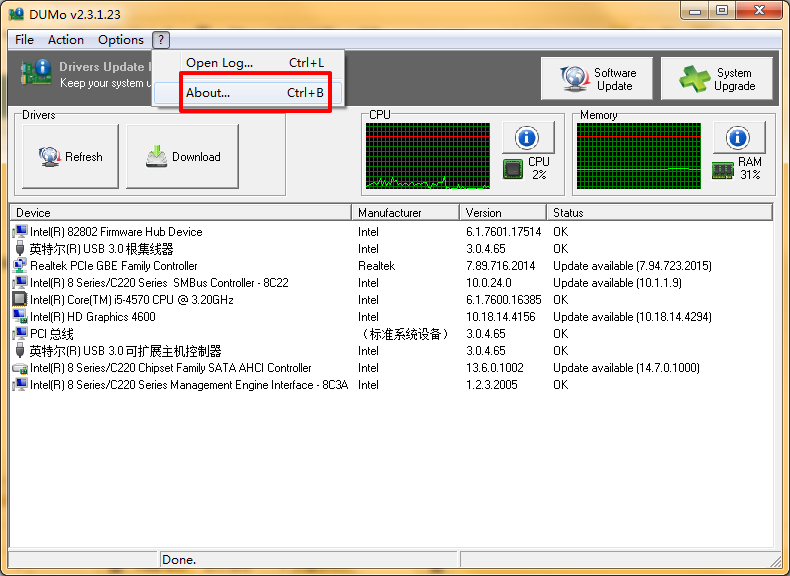Click the green plus System Upgrade icon

pyautogui.click(x=695, y=79)
